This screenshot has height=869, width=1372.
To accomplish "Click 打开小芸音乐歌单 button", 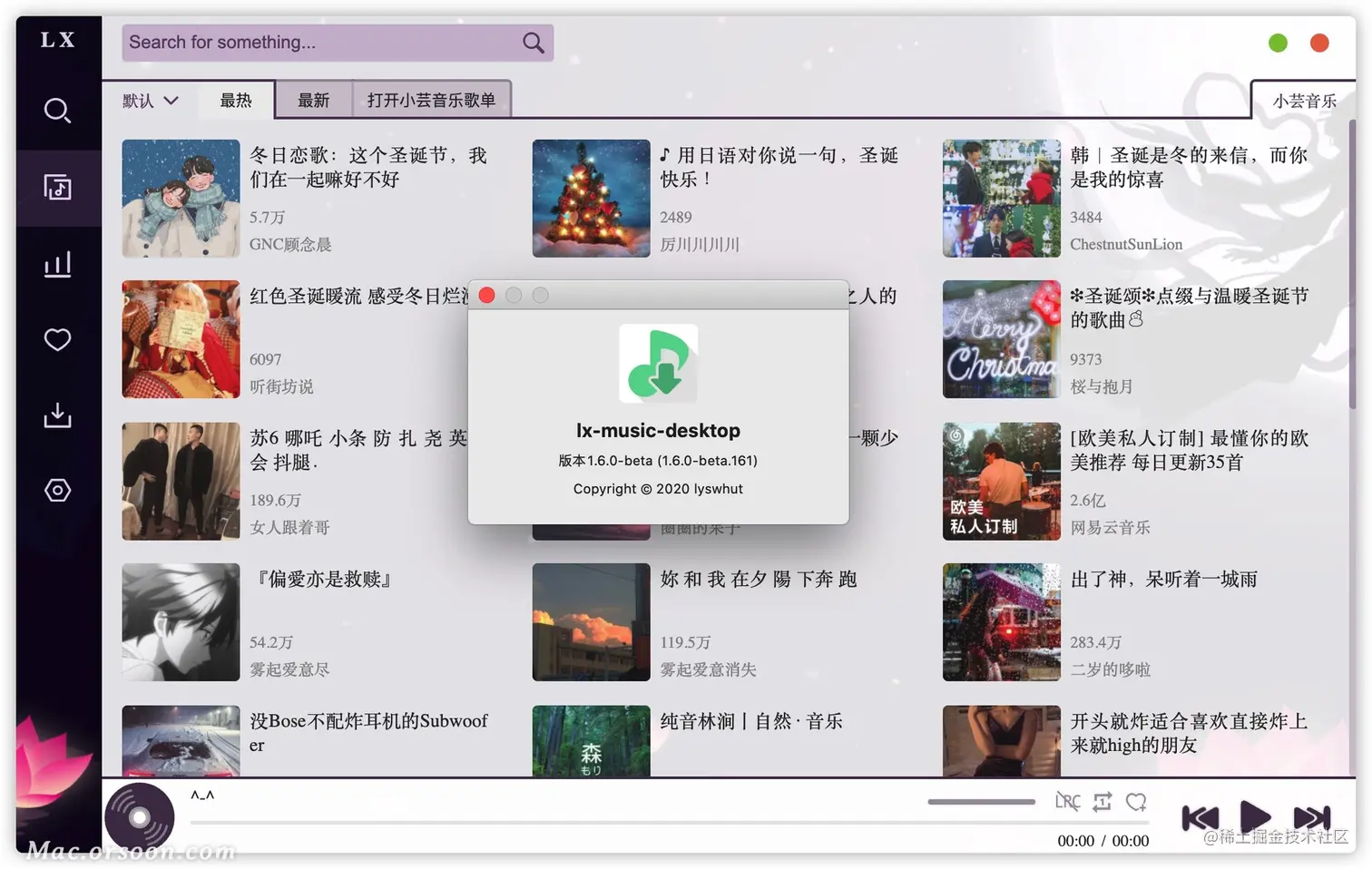I will [431, 100].
